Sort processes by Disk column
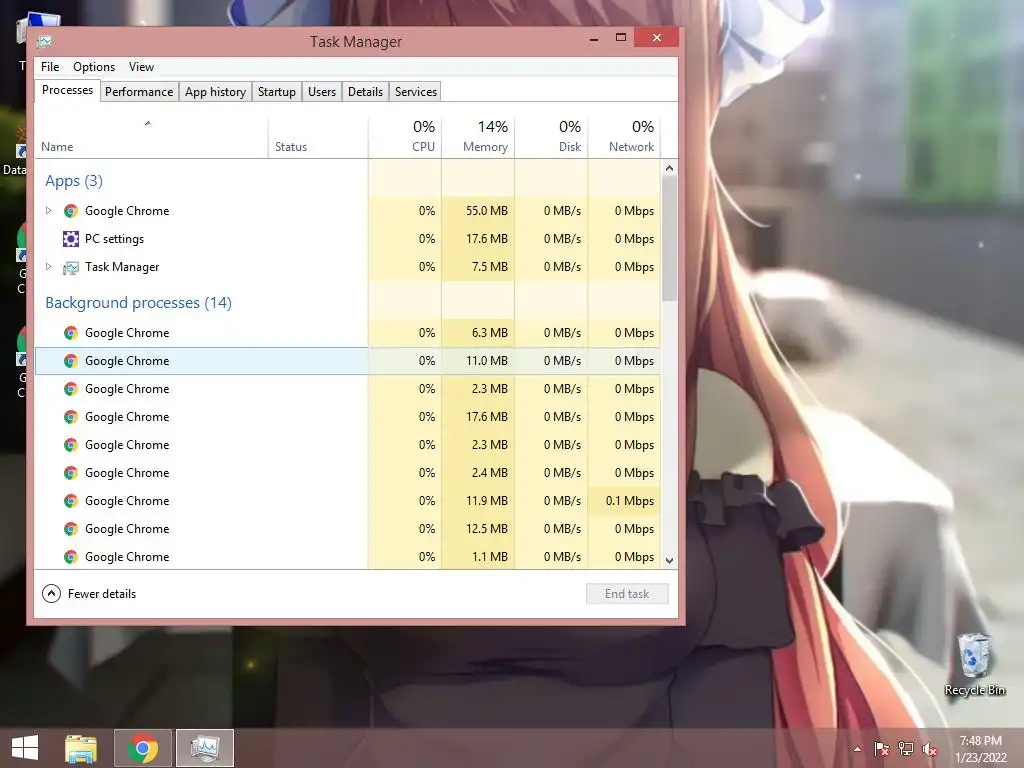The image size is (1024, 768). 551,138
